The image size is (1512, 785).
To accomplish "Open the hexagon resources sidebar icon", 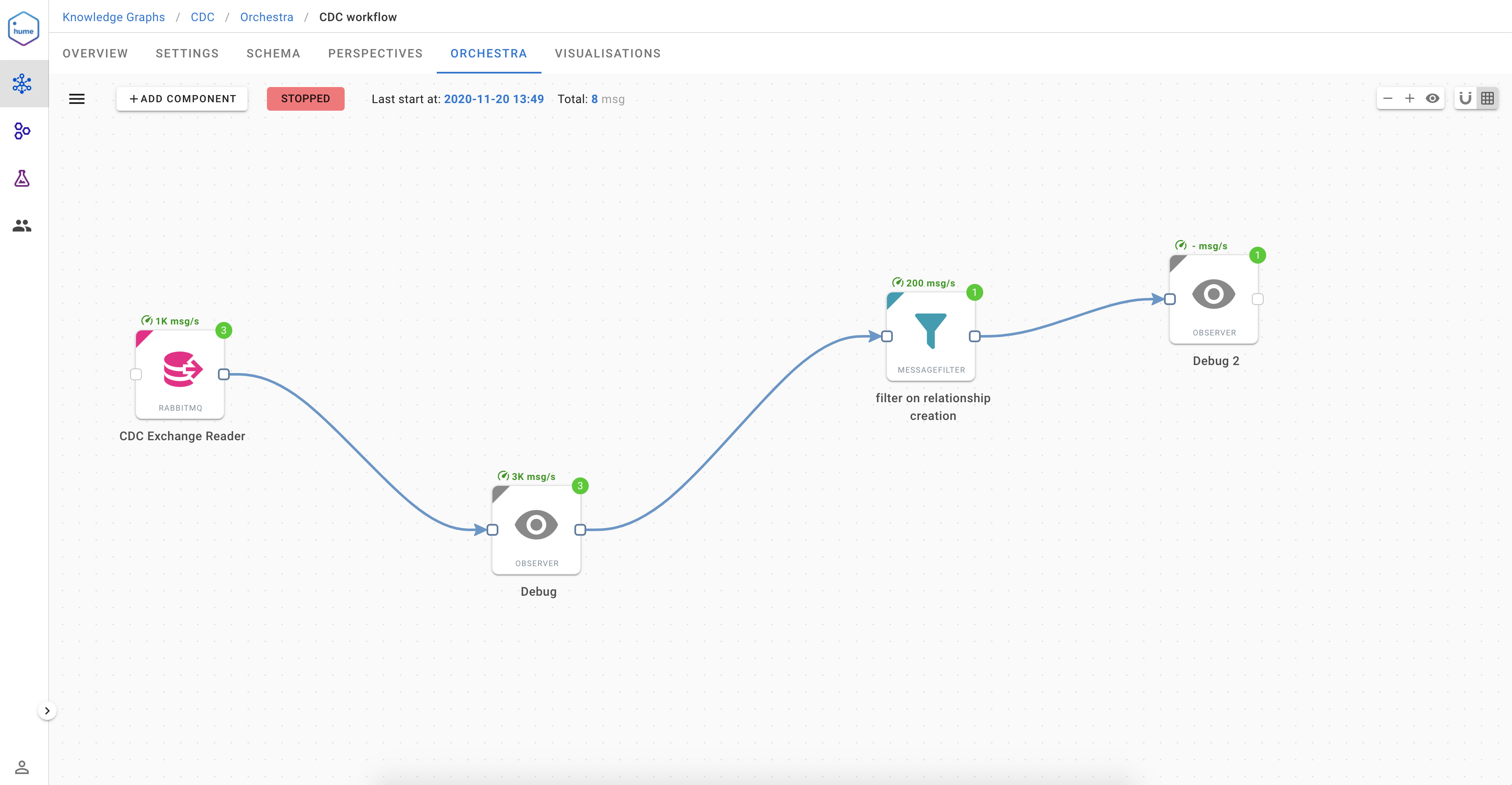I will (x=22, y=131).
